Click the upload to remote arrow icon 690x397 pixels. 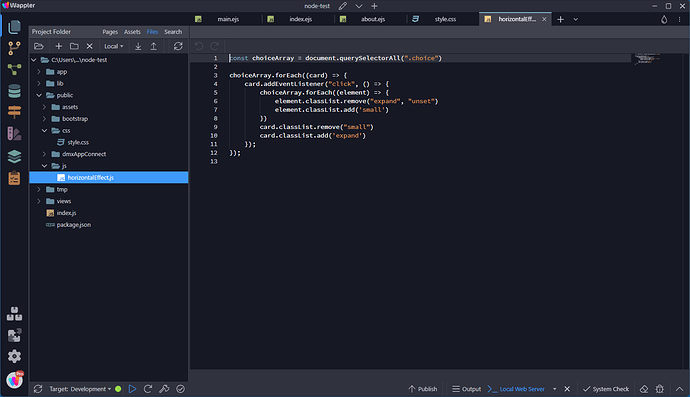(x=154, y=46)
